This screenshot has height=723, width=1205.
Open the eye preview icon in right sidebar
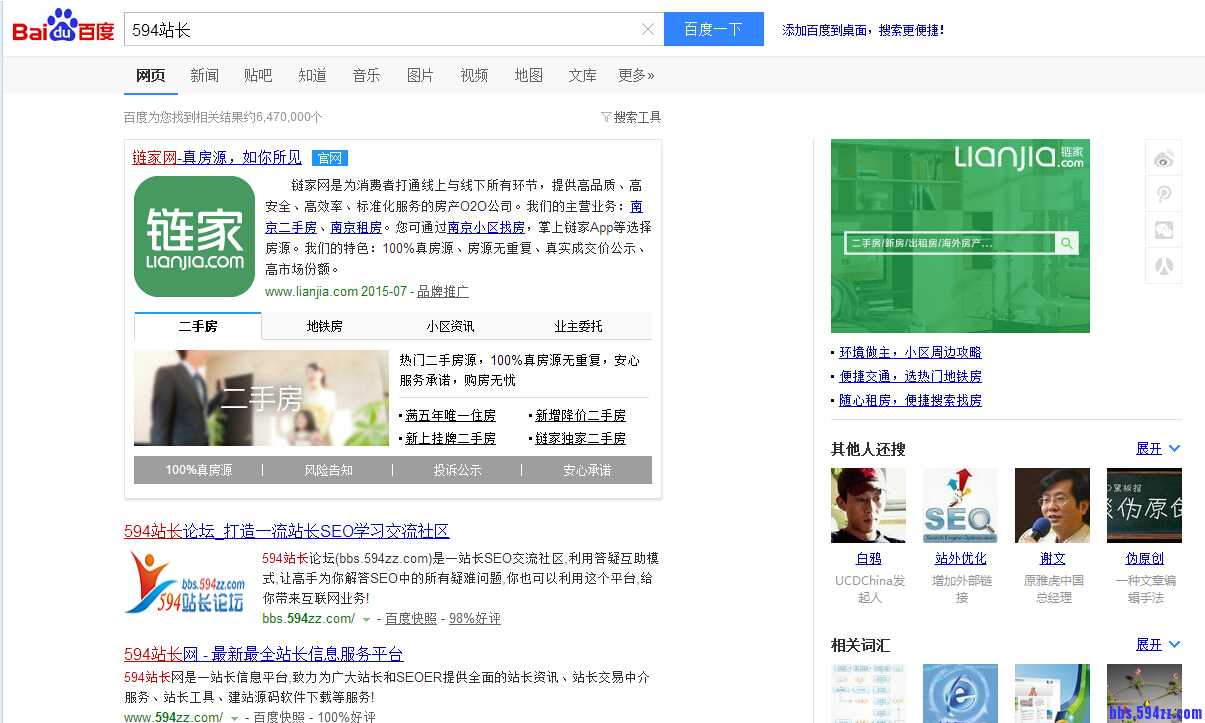[x=1162, y=157]
